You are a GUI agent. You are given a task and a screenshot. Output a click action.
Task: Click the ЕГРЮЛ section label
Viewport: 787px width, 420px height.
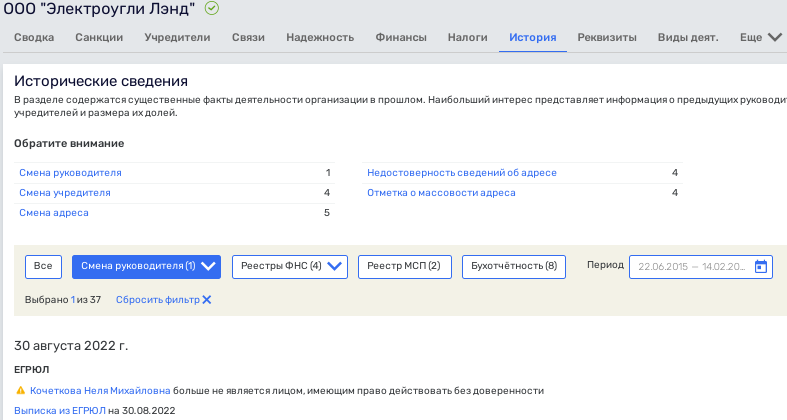point(32,369)
